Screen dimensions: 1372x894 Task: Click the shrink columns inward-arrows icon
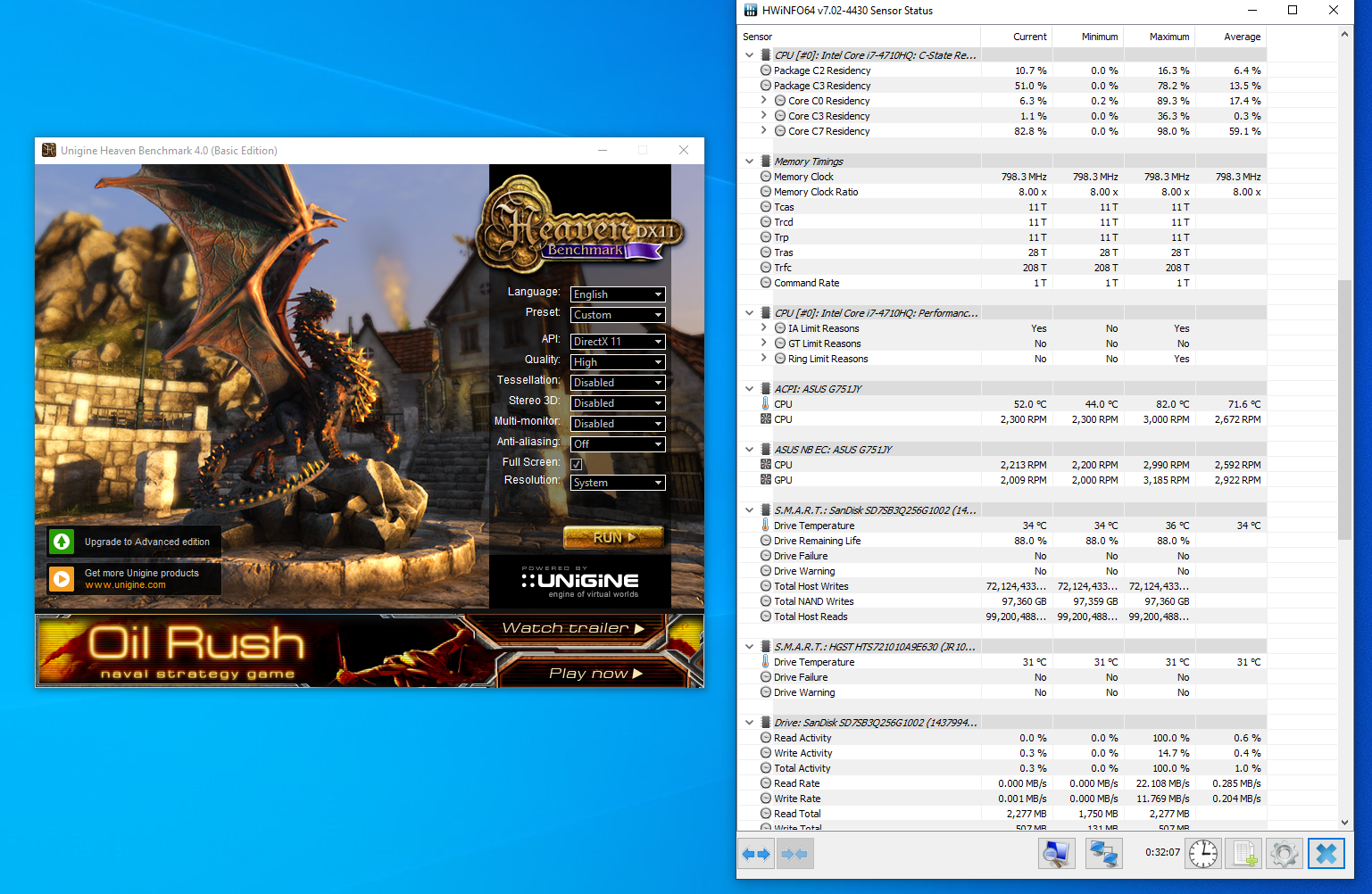794,854
